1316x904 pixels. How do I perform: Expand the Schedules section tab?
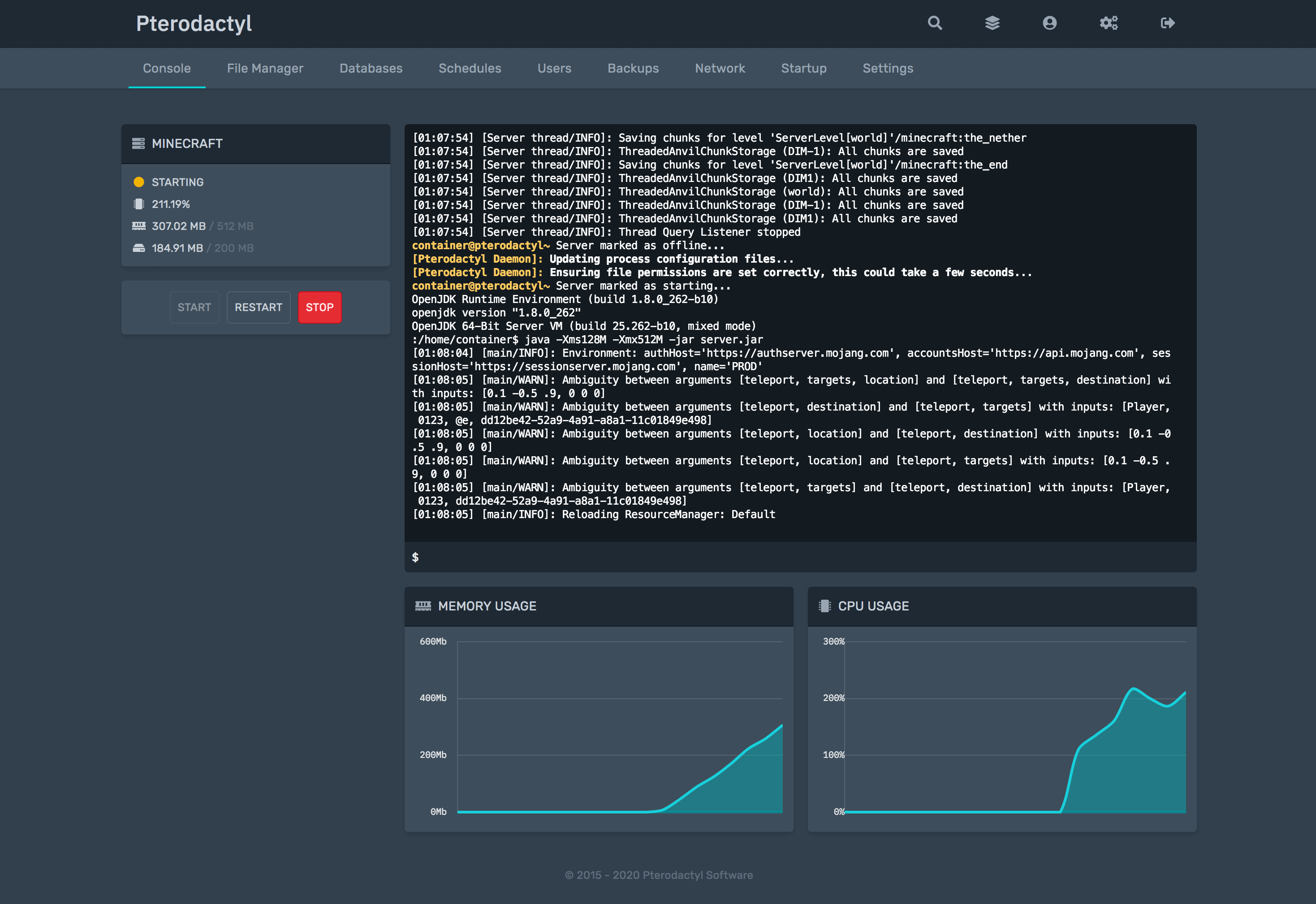pyautogui.click(x=469, y=68)
